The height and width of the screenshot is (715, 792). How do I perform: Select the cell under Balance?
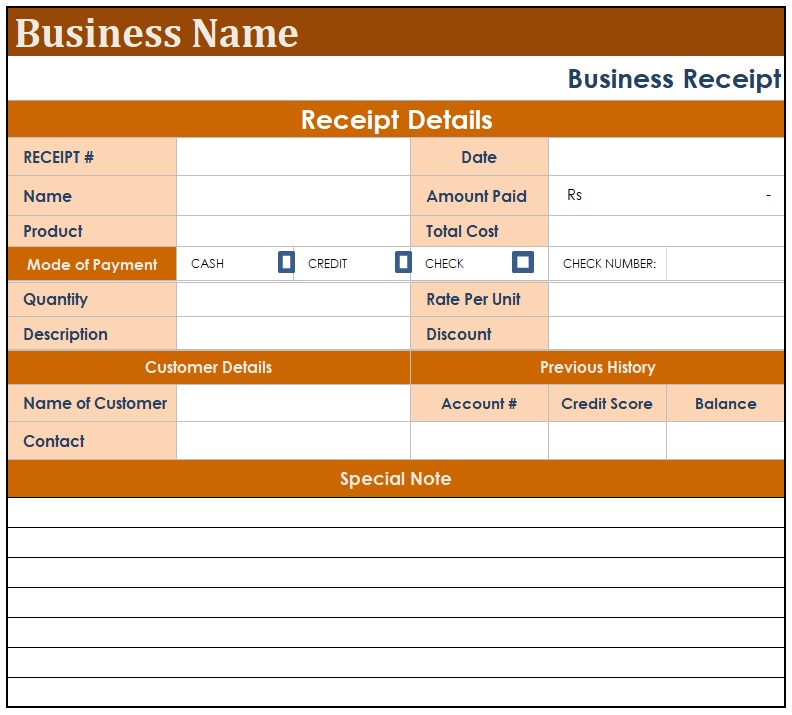(725, 441)
